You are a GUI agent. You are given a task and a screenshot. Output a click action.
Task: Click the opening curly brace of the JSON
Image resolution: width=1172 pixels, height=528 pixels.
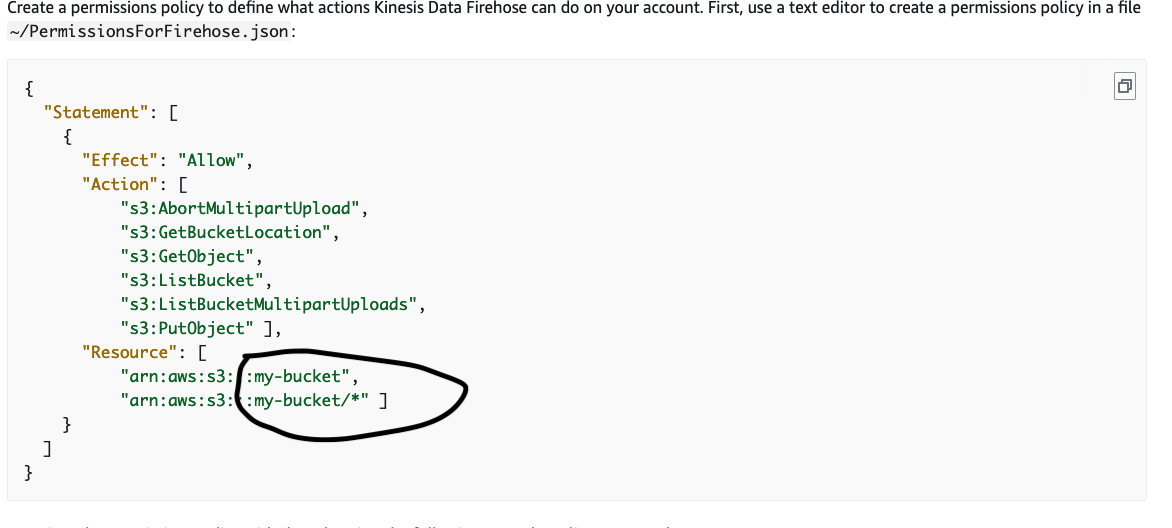29,88
